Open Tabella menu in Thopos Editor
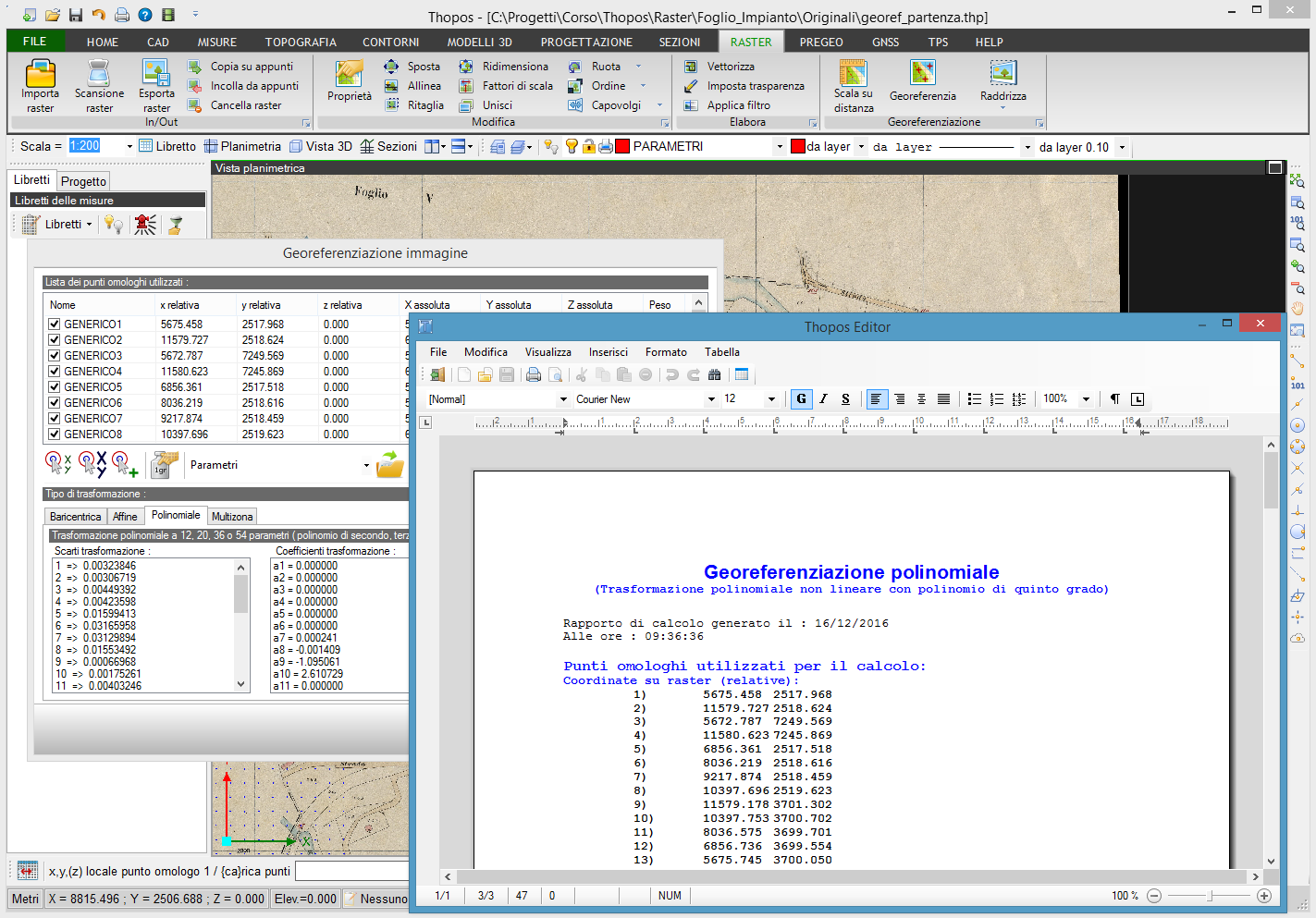The width and height of the screenshot is (1316, 918). [722, 352]
